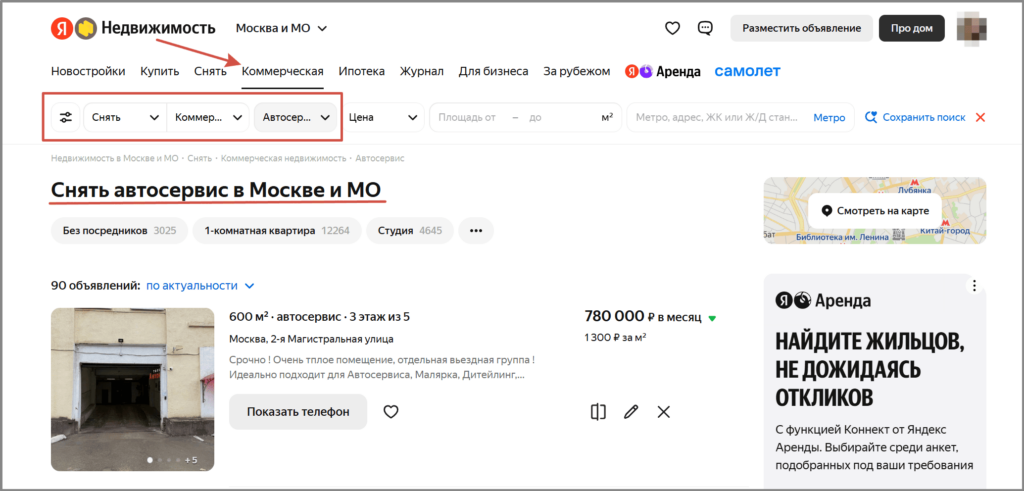Click the Разместить объявление button
1024x491 pixels.
tap(801, 28)
